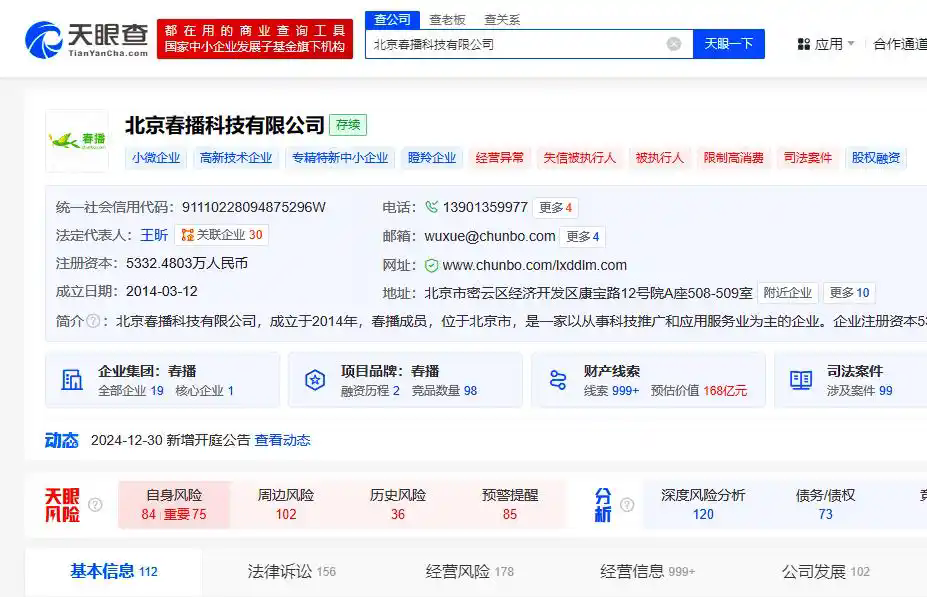Open the 应用 apps grid icon
This screenshot has height=597, width=927.
click(803, 44)
